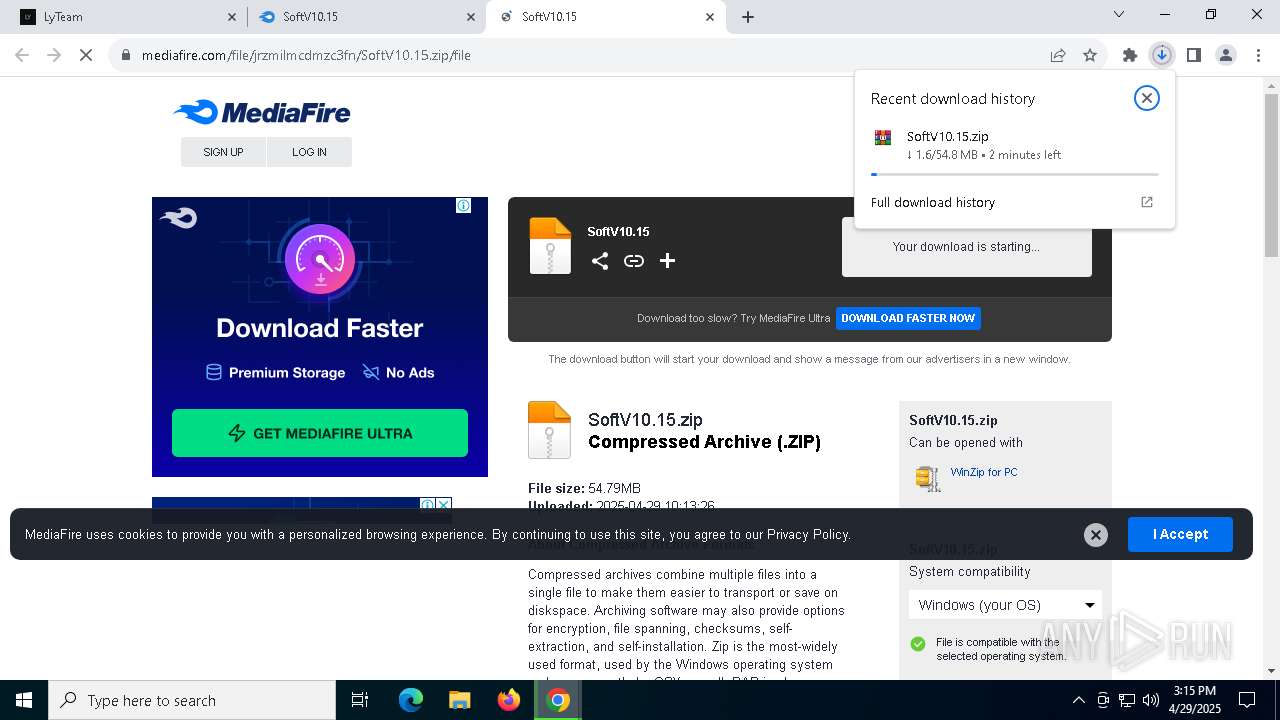Screen dimensions: 1280x720
Task: Open the Extensions puzzle icon
Action: 1130,55
